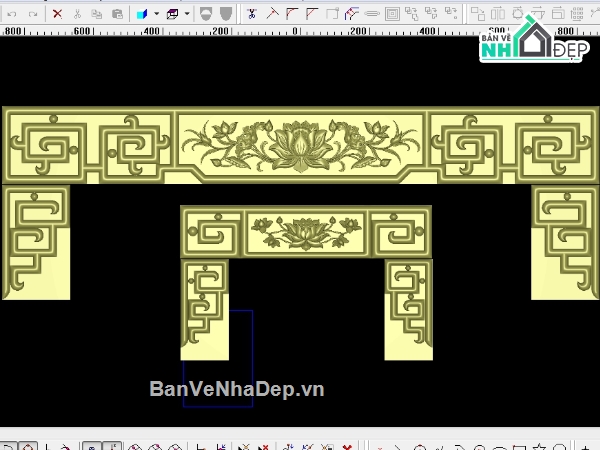Click the red X Delete icon
Screen dimensions: 600x450
[x=57, y=15]
